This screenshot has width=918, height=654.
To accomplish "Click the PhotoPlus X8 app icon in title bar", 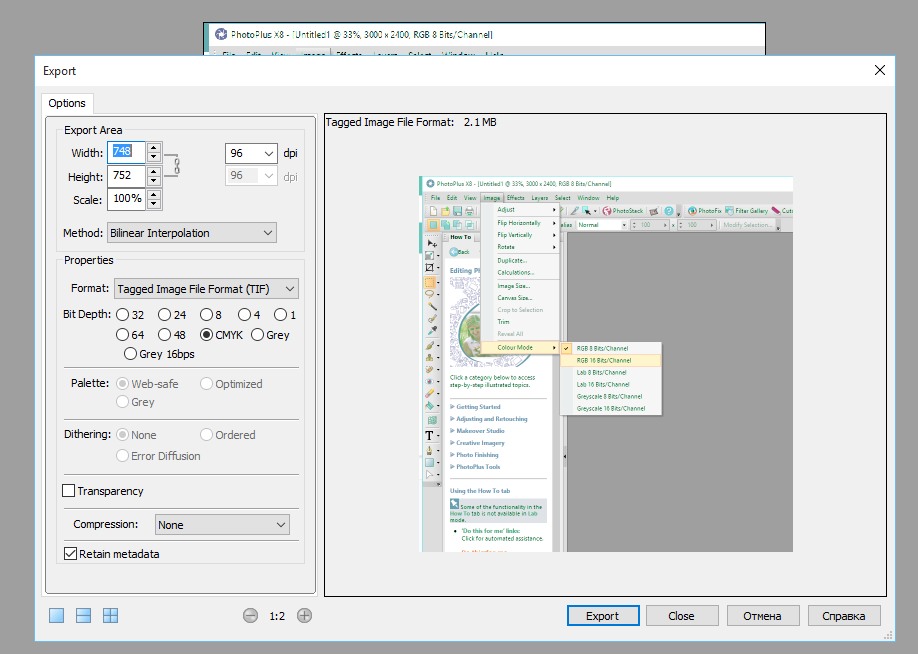I will tap(221, 35).
